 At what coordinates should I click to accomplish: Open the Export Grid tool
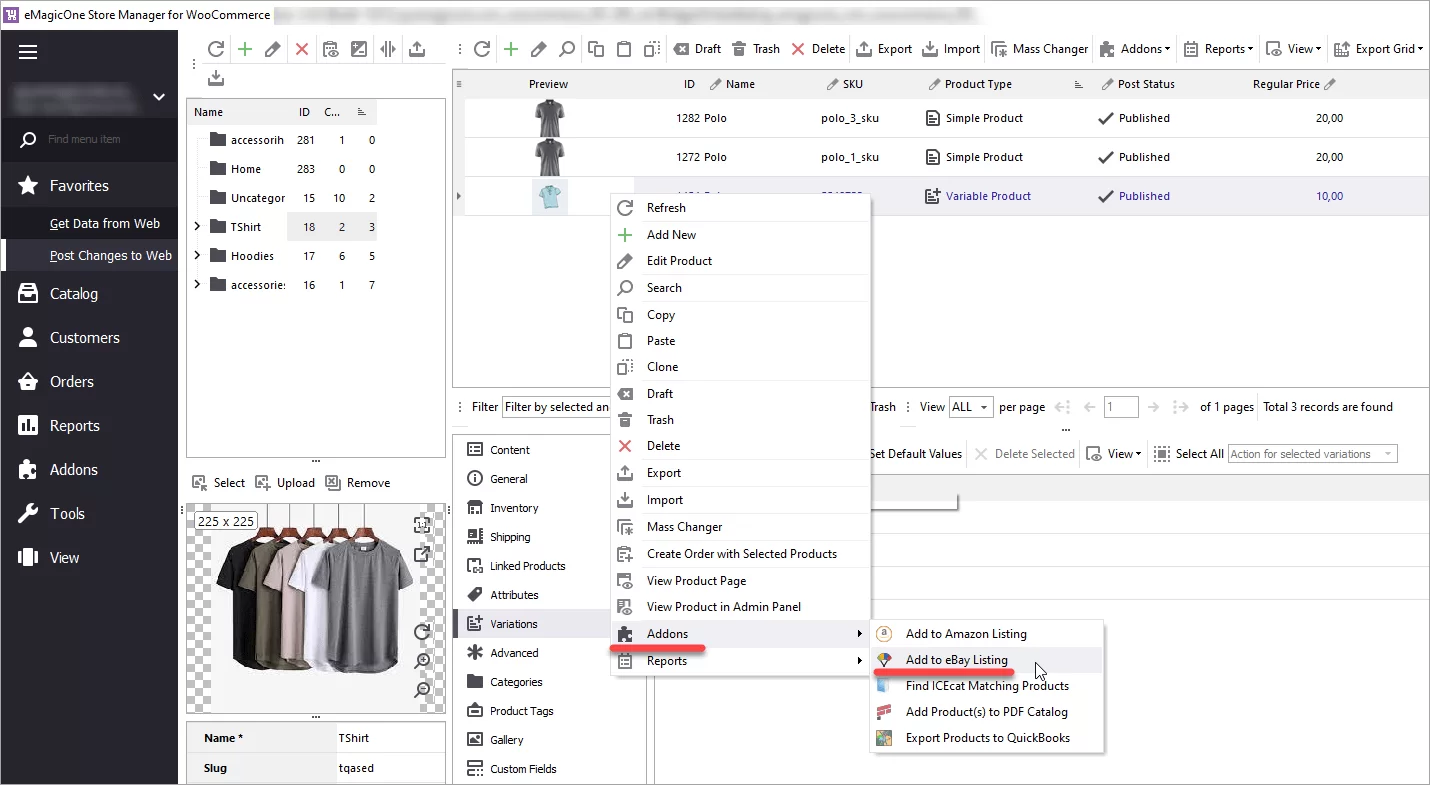[x=1378, y=48]
